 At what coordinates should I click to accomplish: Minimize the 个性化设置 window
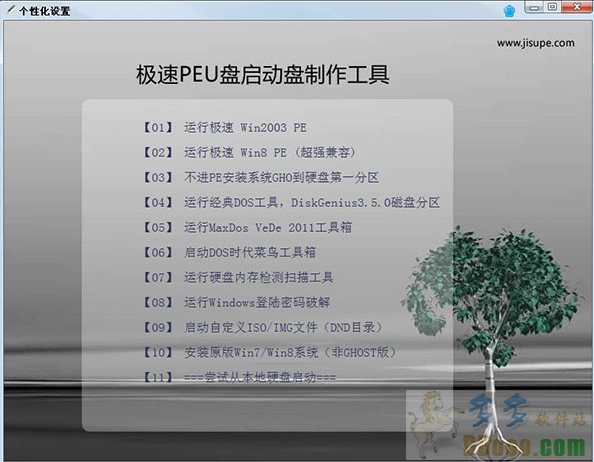click(x=534, y=7)
